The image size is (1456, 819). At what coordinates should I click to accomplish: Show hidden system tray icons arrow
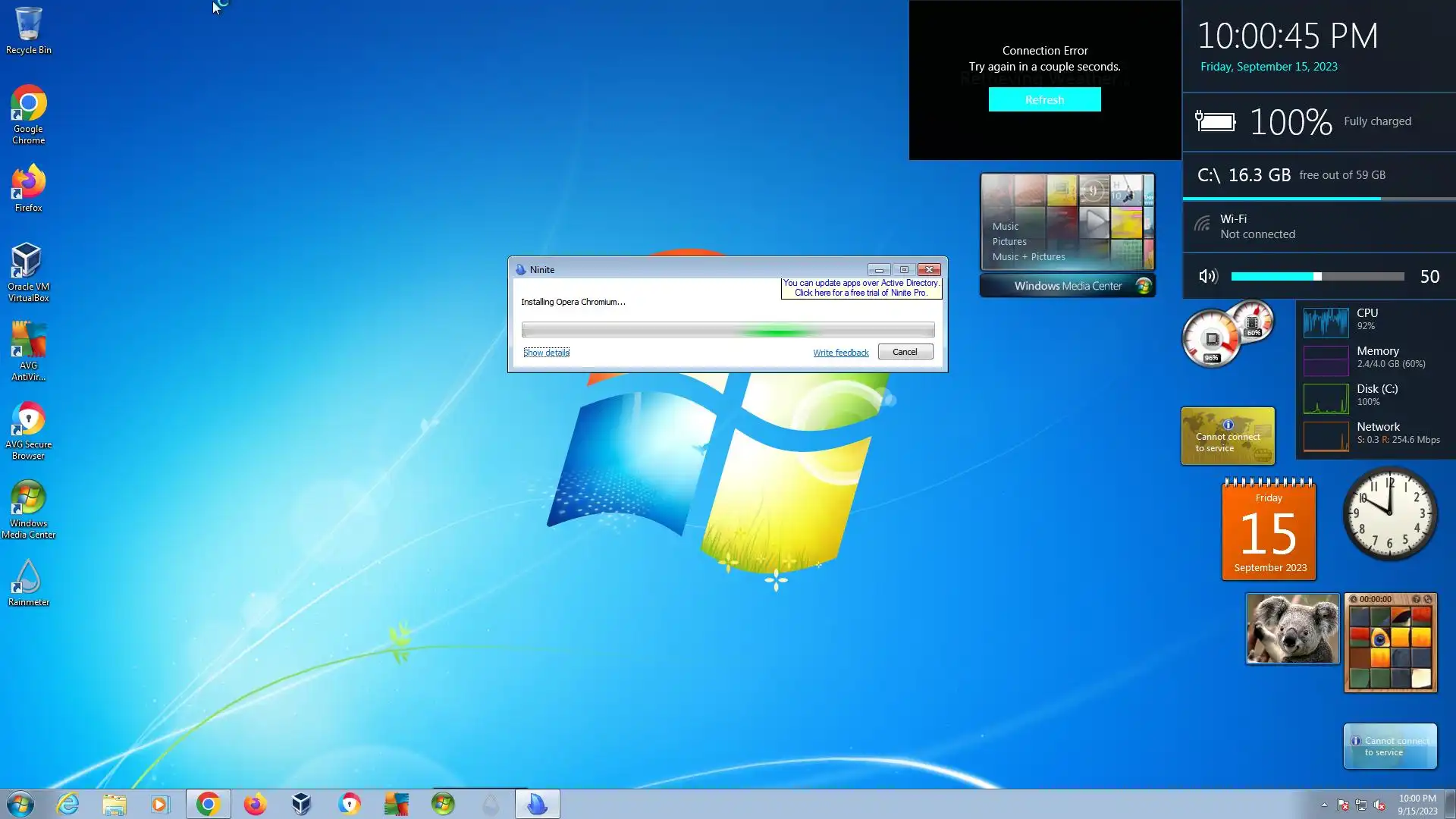(1324, 805)
